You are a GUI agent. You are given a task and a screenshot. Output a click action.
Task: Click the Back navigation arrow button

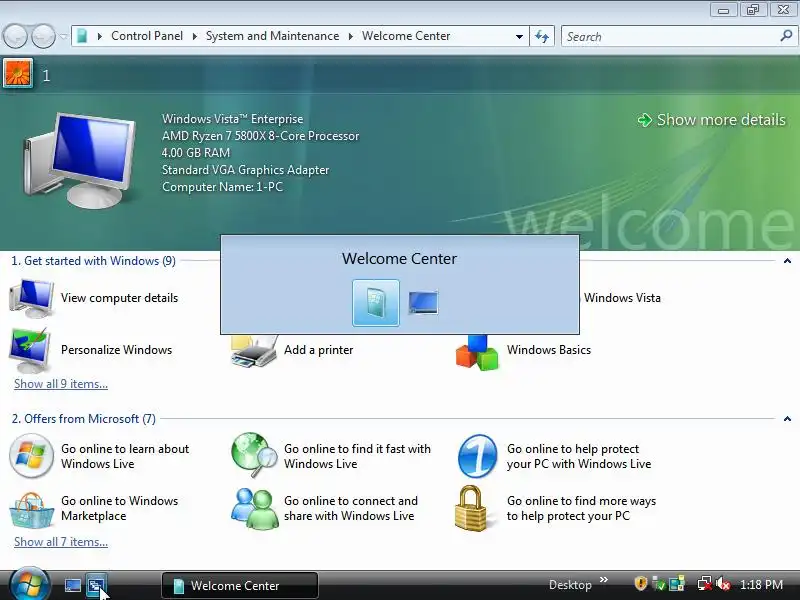[x=15, y=36]
